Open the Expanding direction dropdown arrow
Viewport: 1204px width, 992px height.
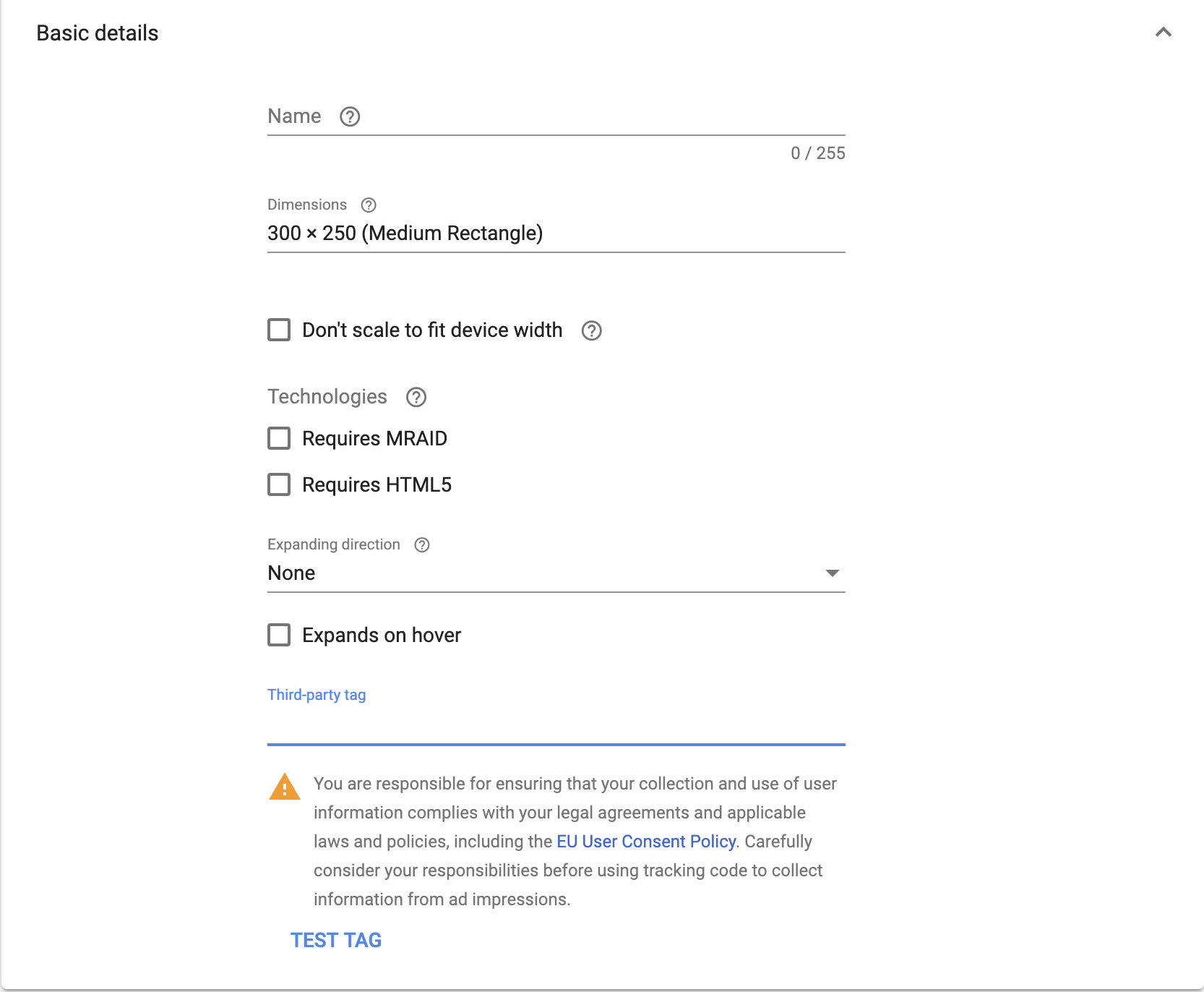(833, 573)
